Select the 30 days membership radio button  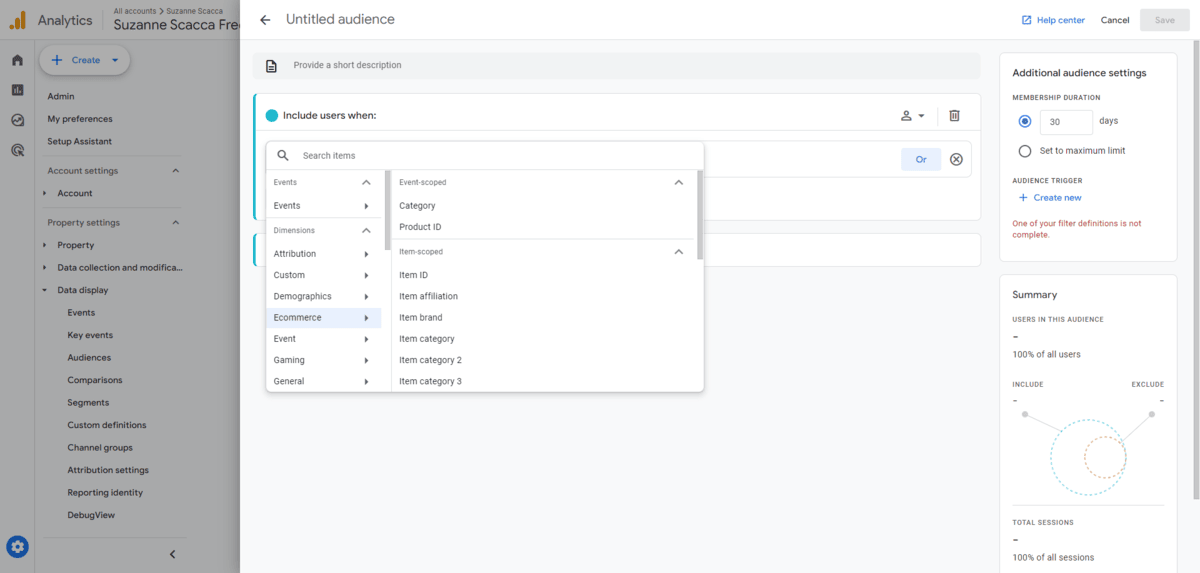click(x=1024, y=121)
